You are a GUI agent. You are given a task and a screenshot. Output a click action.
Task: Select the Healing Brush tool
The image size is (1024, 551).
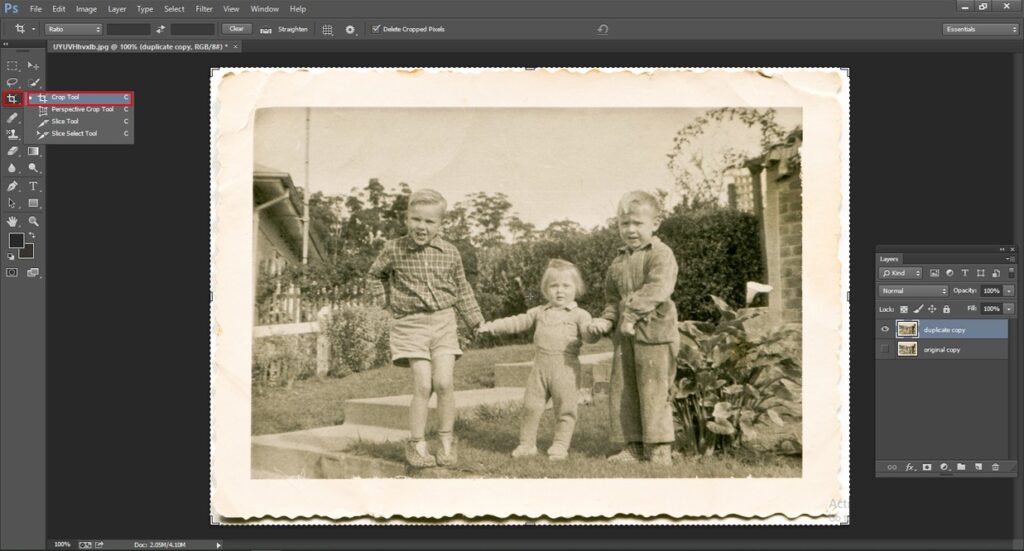12,118
